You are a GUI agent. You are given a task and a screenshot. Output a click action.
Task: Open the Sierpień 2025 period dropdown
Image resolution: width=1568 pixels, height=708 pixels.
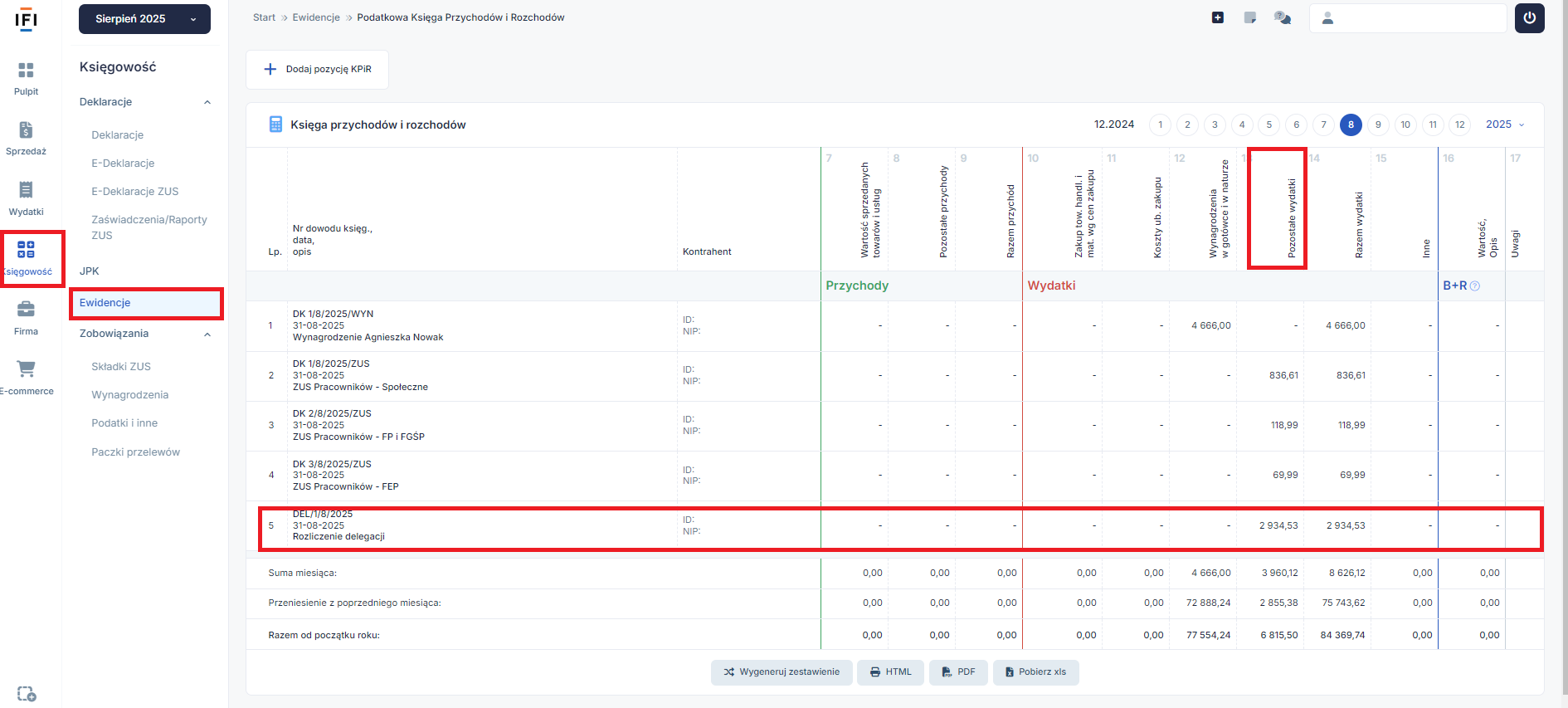(144, 19)
